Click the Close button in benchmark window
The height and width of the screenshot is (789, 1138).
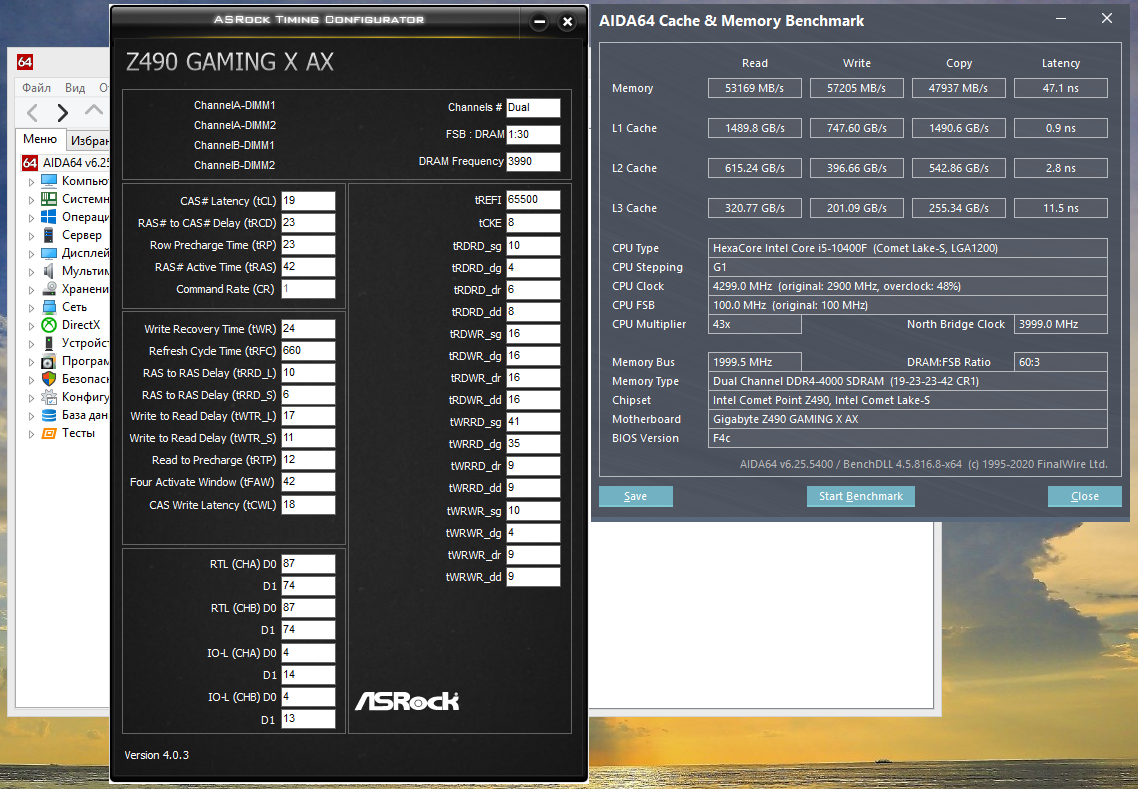click(1084, 496)
